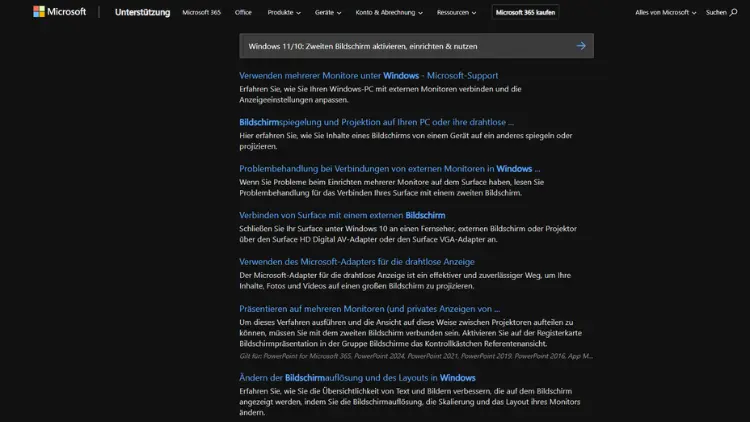Expand the Geräte dropdown
Viewport: 750px width, 422px height.
click(x=328, y=12)
